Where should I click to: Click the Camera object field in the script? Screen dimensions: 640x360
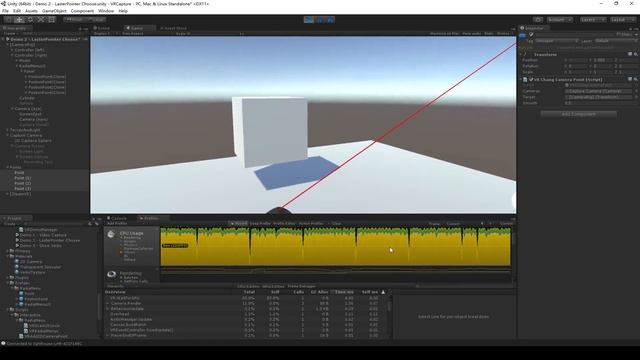click(598, 91)
